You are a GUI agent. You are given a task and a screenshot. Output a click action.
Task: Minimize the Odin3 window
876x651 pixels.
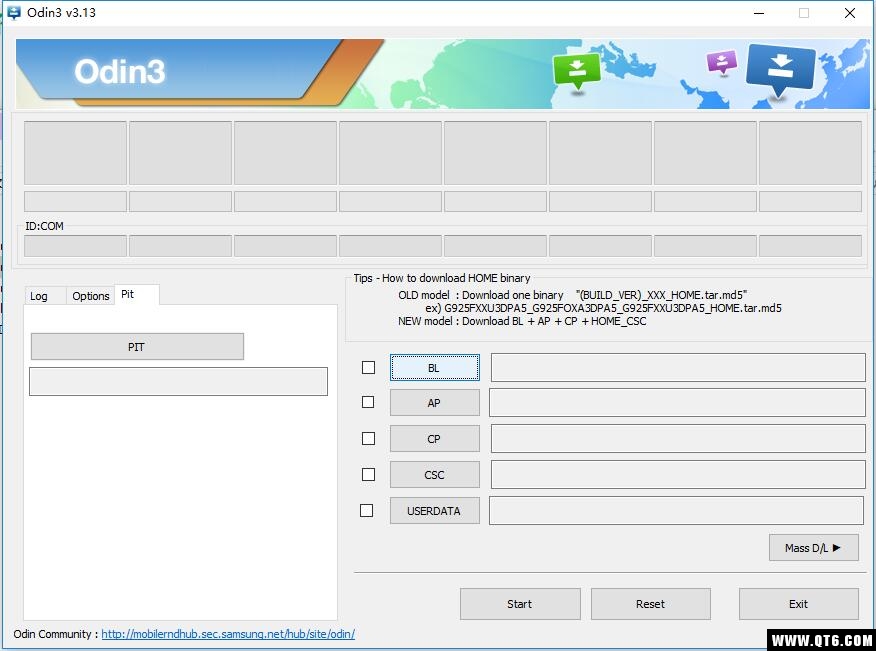(759, 13)
